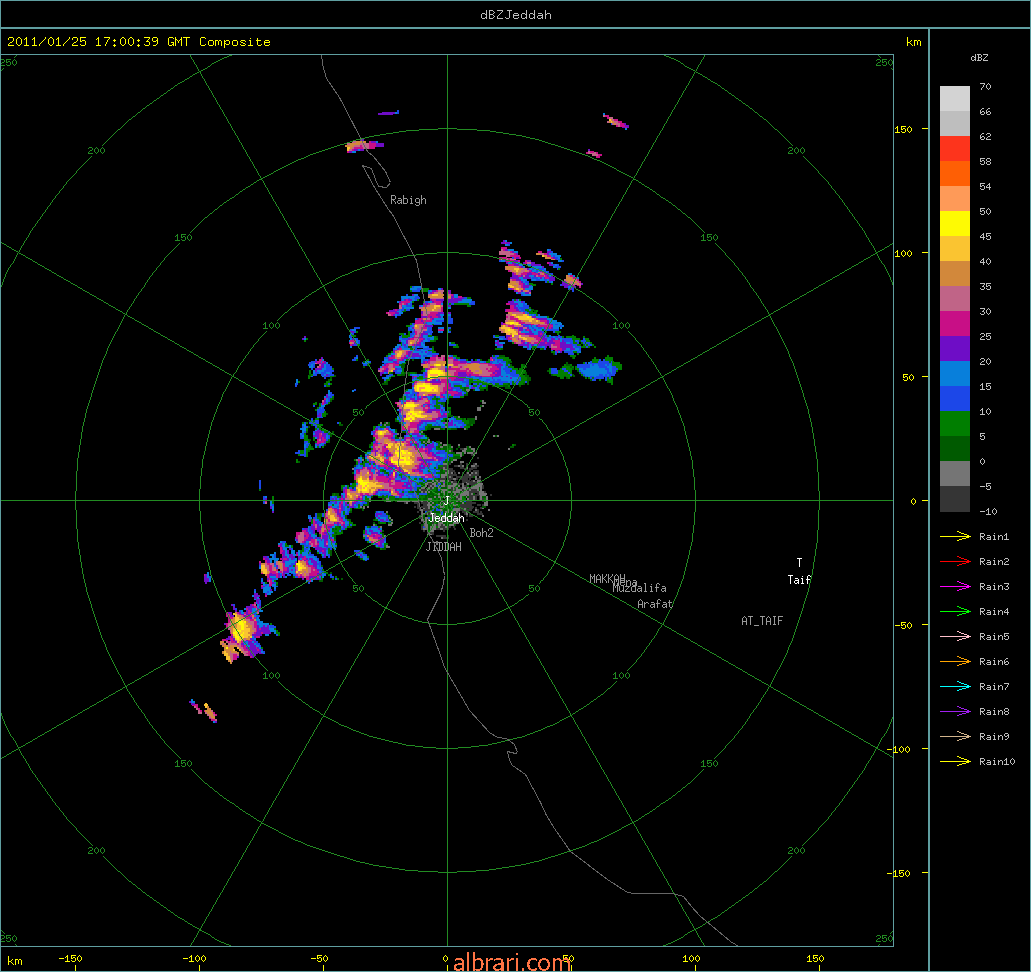Click the 150 tick on bottom horizontal axis

point(815,959)
